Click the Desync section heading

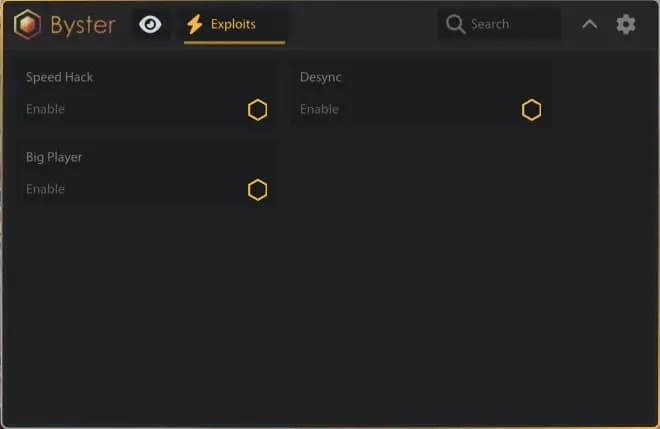[321, 77]
